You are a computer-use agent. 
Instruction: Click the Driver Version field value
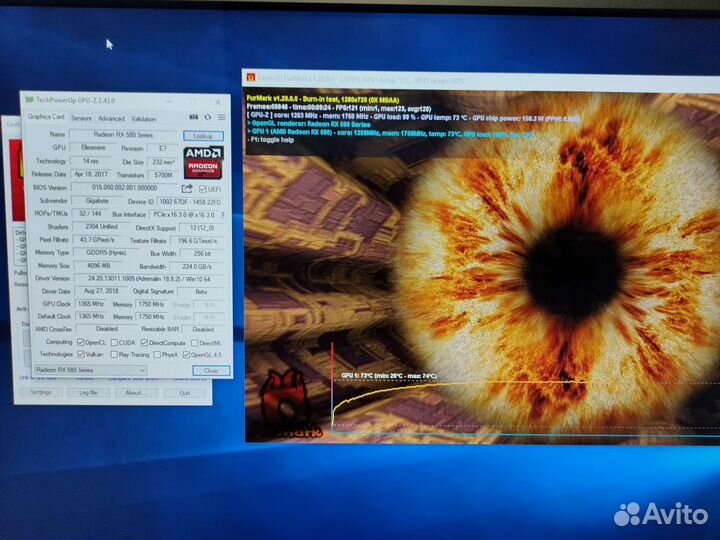[149, 278]
